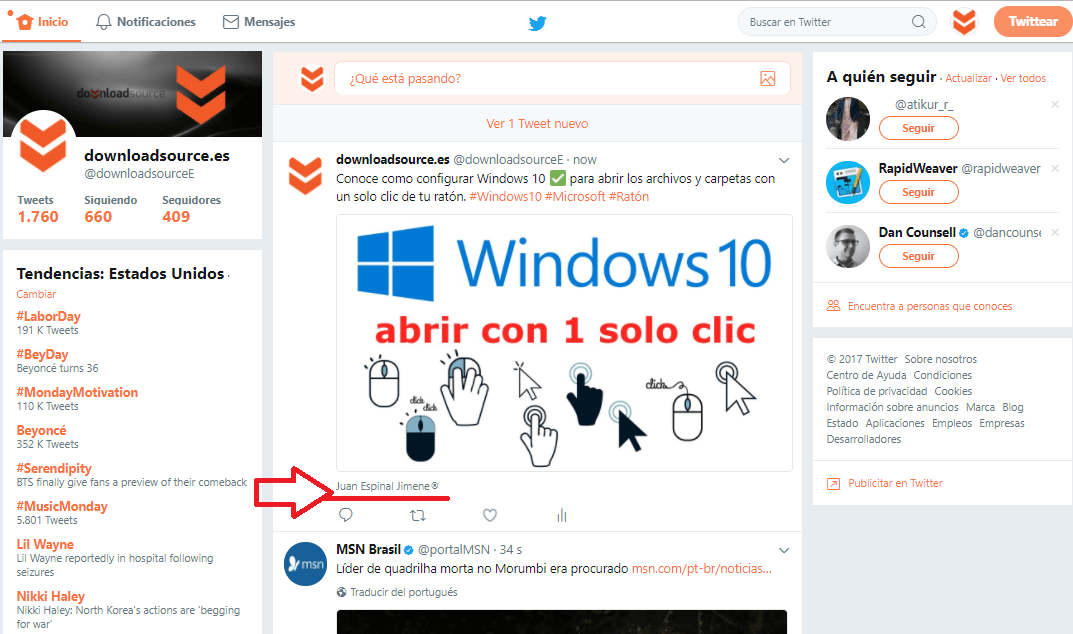Open Nikki Haley trend

pos(51,596)
